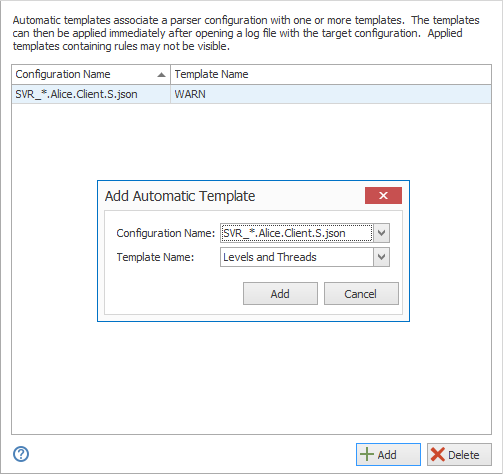Open the help question mark icon

(21, 454)
